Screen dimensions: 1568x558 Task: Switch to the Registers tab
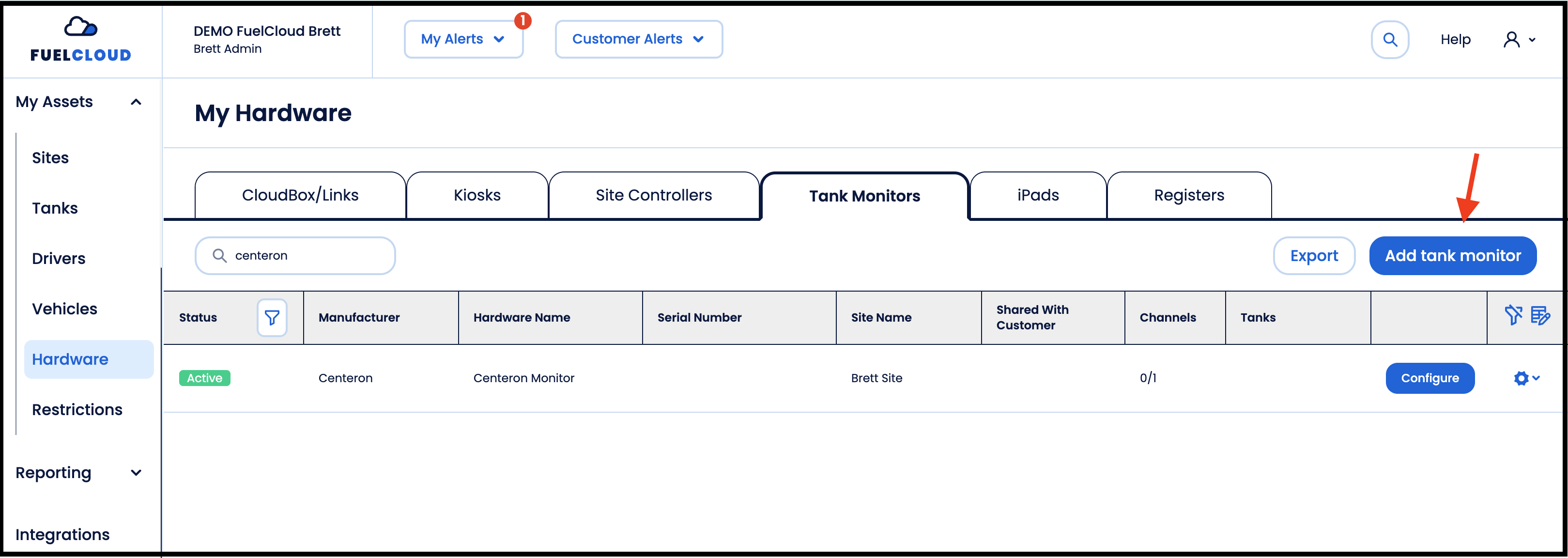(x=1189, y=195)
